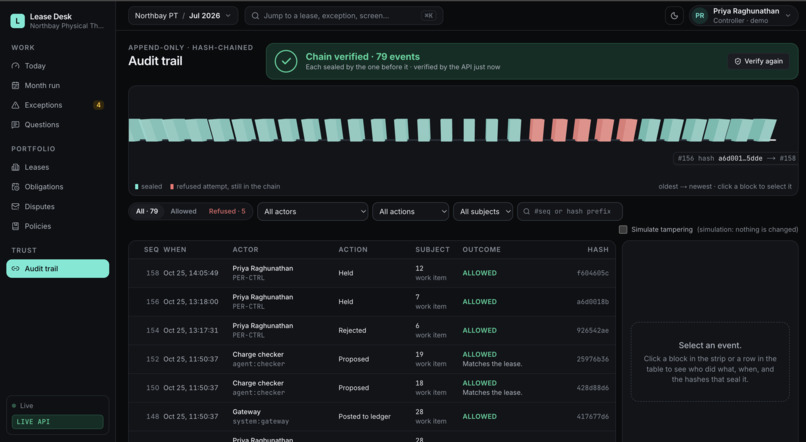
Task: Select the oldest sealed block in the chain strip
Action: click(136, 130)
